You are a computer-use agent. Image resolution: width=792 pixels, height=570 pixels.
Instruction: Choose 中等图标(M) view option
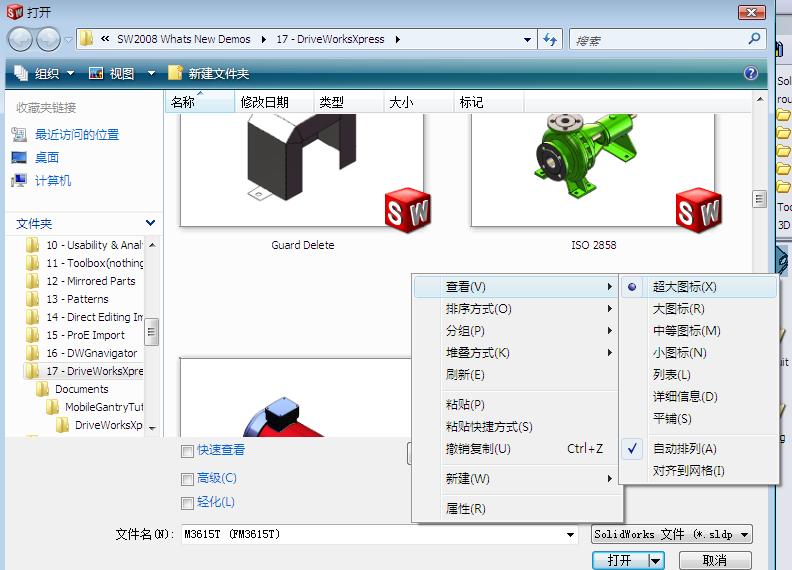click(x=699, y=331)
